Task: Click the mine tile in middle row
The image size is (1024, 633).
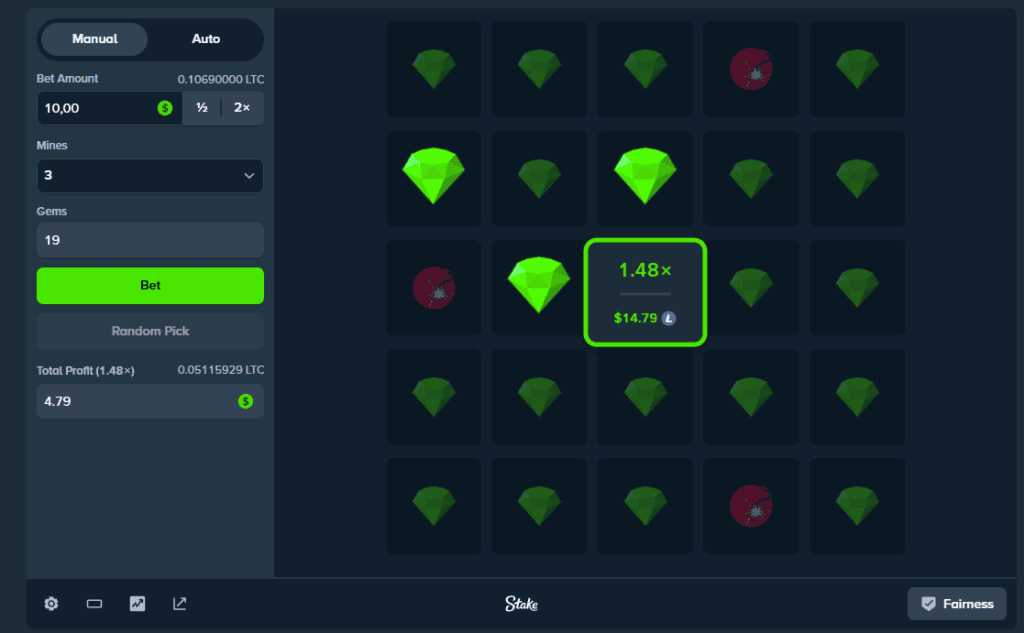Action: [x=434, y=288]
